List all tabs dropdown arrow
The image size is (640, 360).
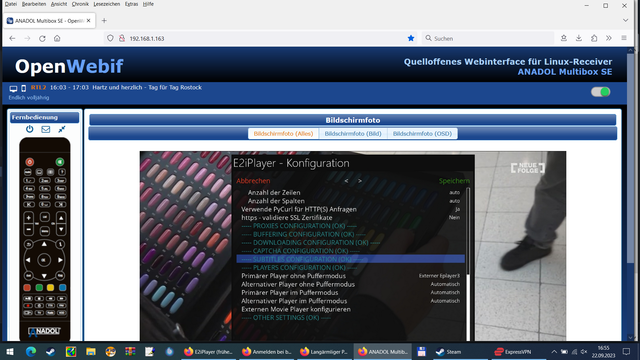click(x=625, y=20)
